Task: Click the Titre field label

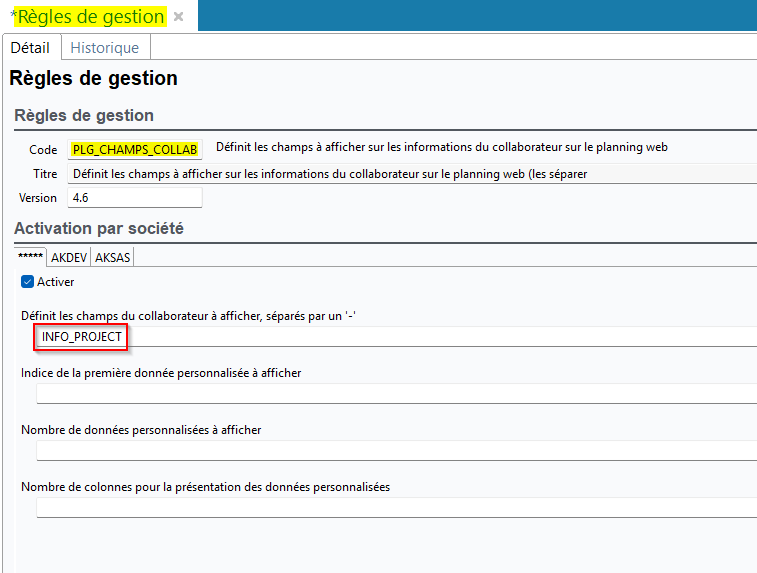Action: 45,173
